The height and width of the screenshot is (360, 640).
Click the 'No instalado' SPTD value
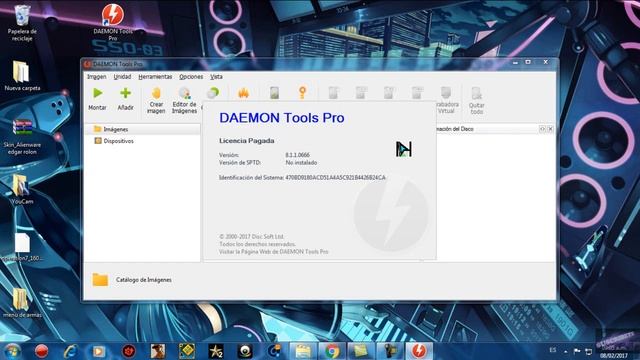(x=301, y=162)
